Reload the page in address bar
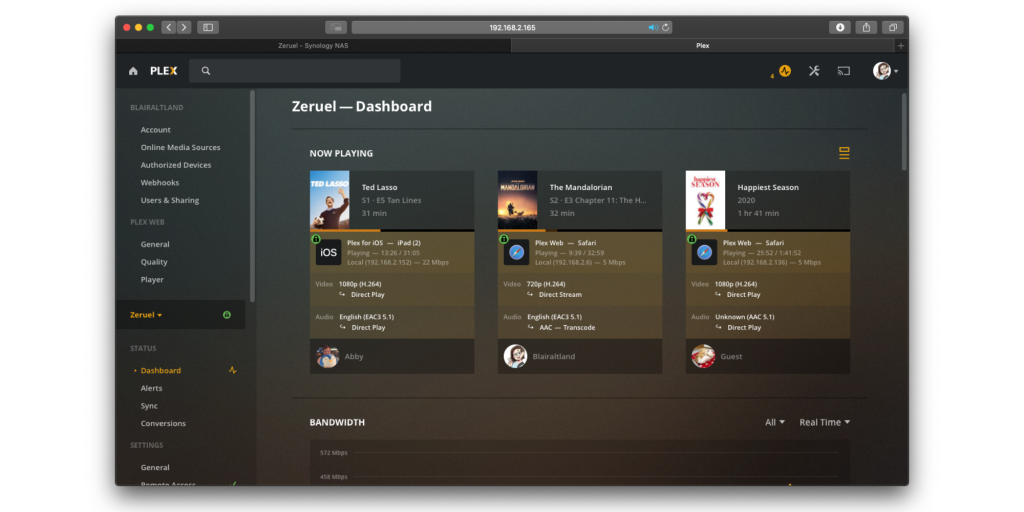 click(x=666, y=27)
